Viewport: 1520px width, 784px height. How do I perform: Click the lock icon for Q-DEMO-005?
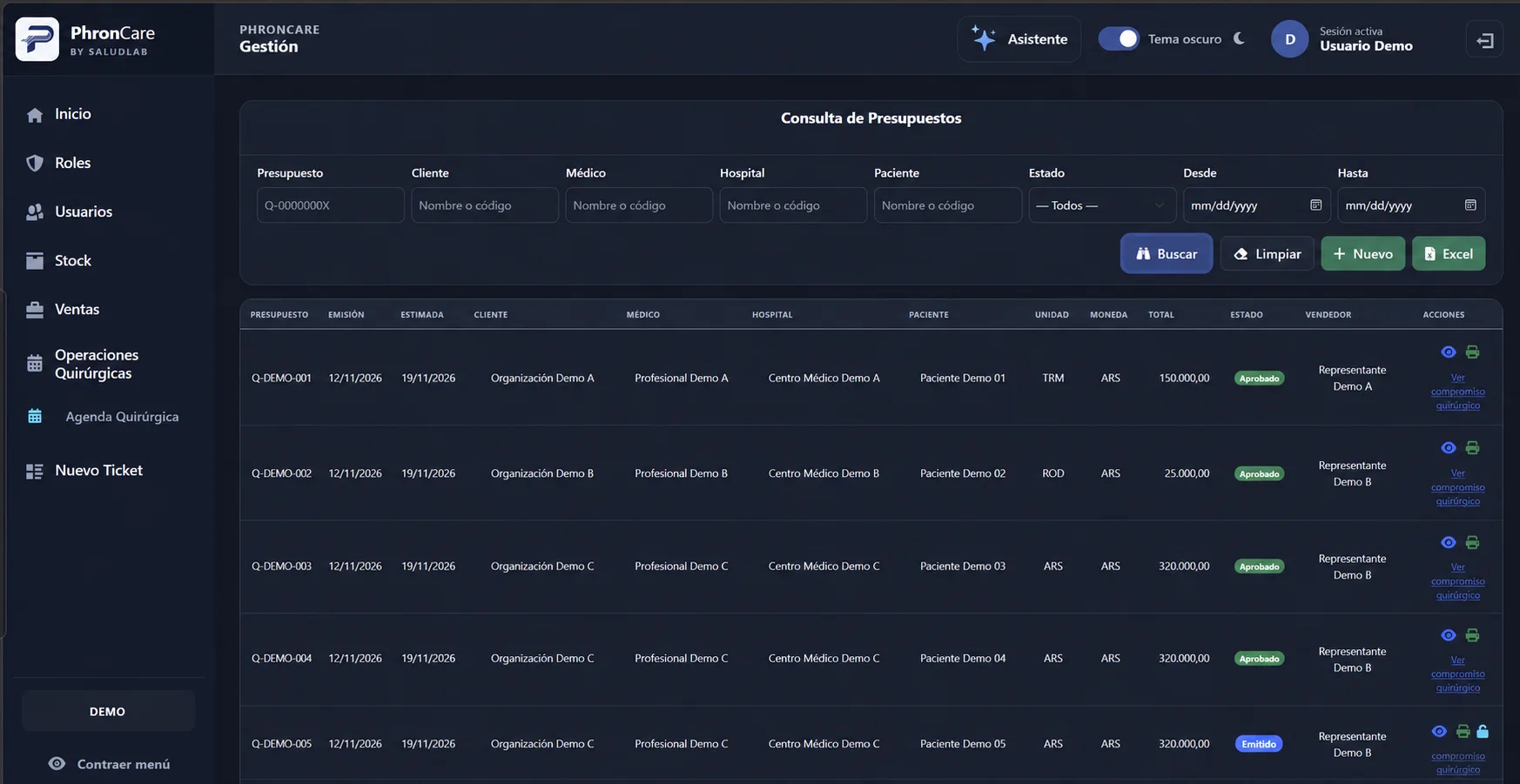(x=1483, y=732)
